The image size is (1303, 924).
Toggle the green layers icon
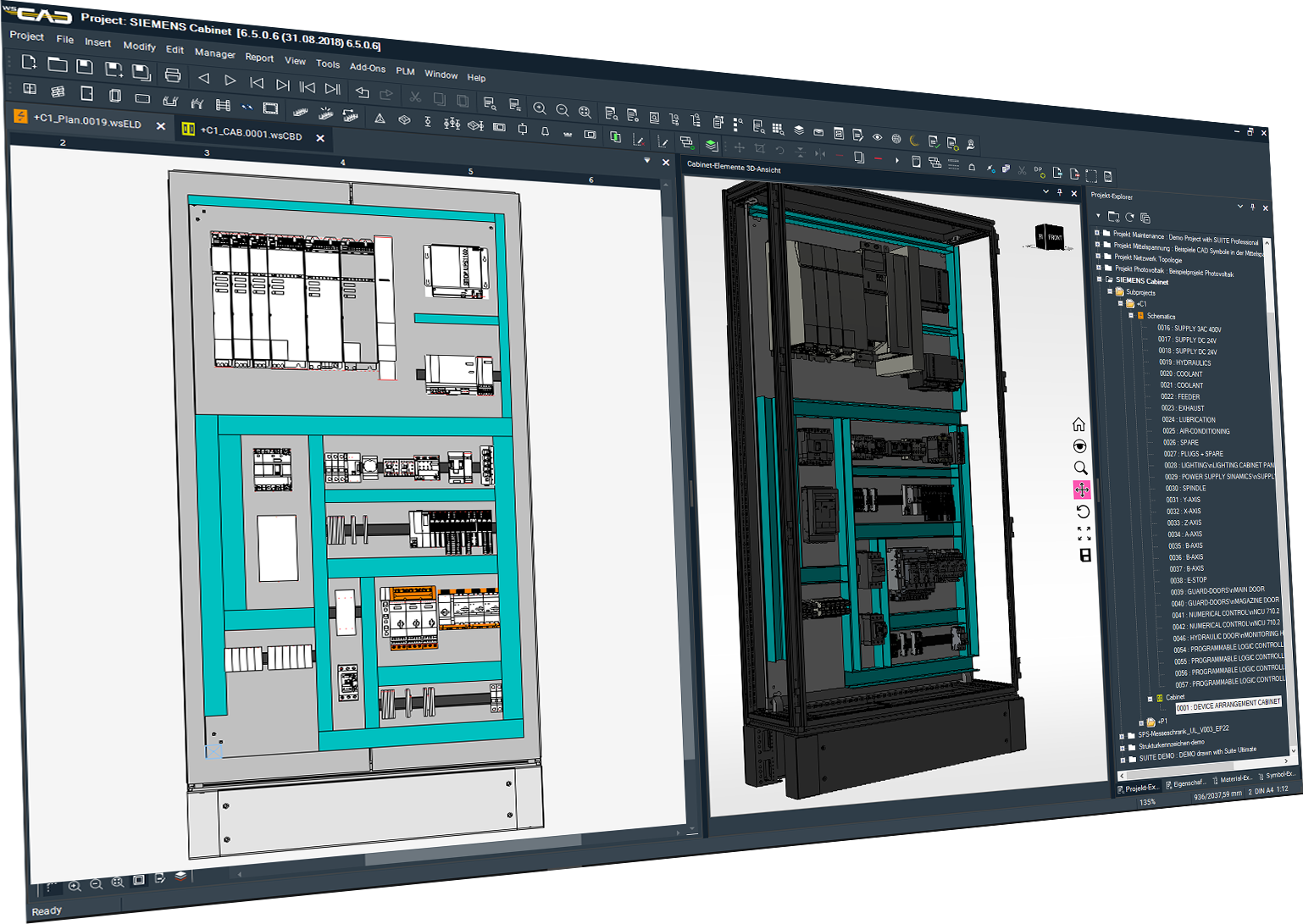coord(712,146)
